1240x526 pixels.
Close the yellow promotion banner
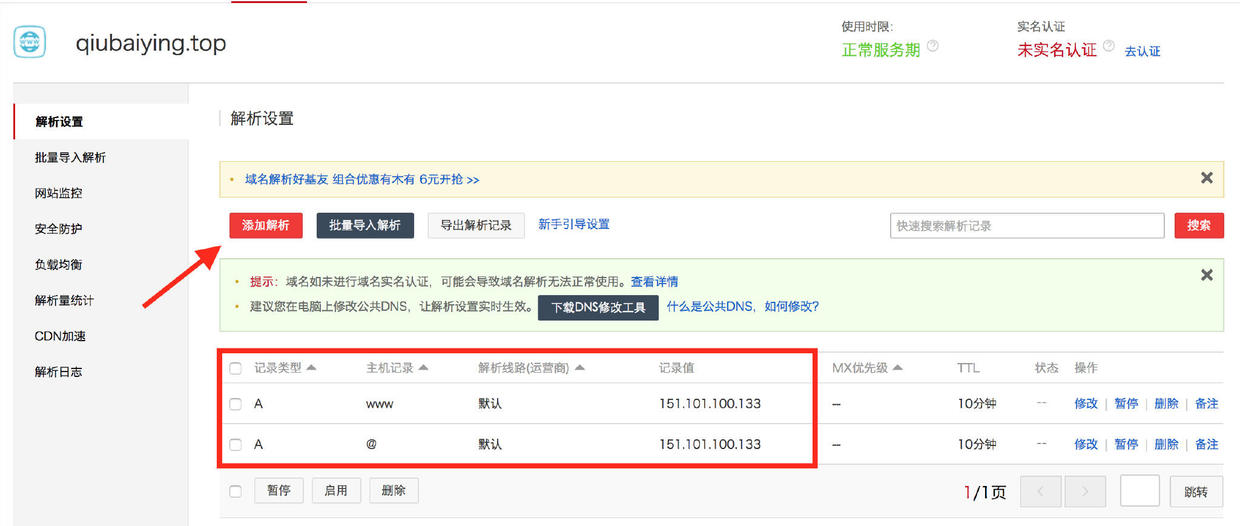coord(1206,178)
